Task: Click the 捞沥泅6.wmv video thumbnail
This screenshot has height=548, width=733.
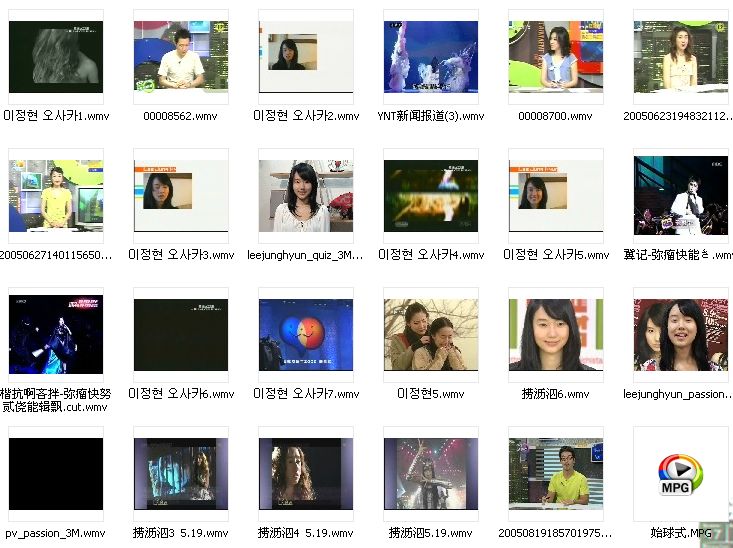Action: (556, 335)
